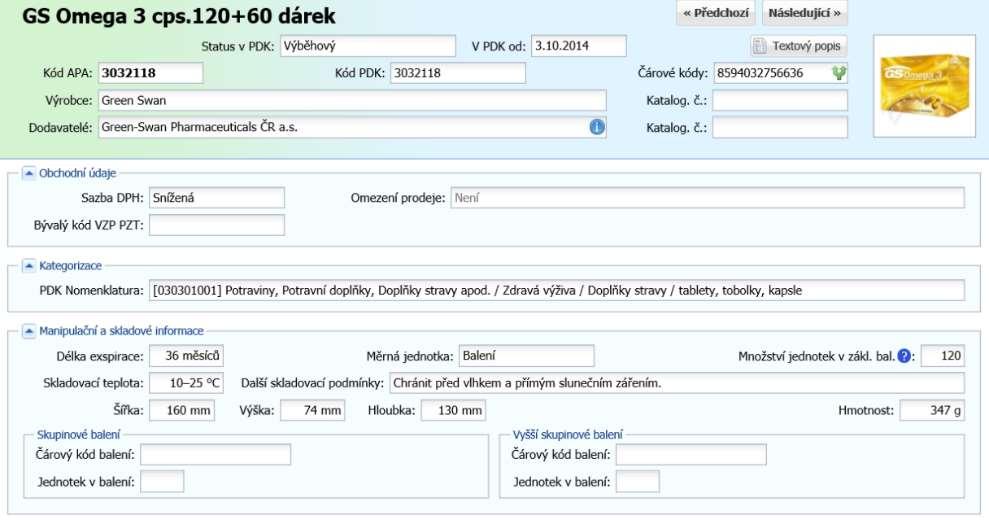The image size is (989, 520).
Task: Click the Omezení prodeje field
Action: pos(707,198)
